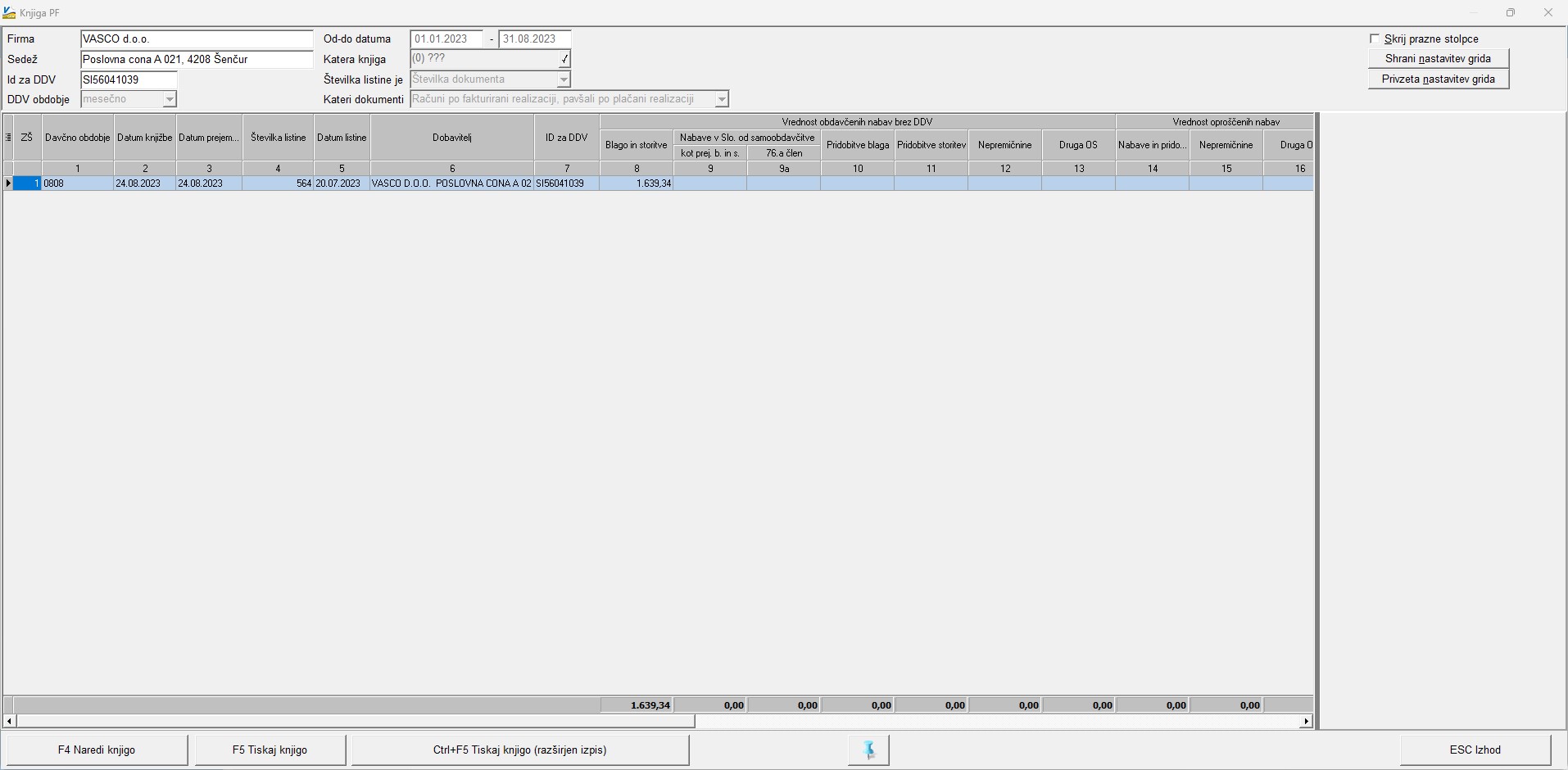Viewport: 1568px width, 770px height.
Task: Click the Davčno obdobje column header
Action: 78,138
